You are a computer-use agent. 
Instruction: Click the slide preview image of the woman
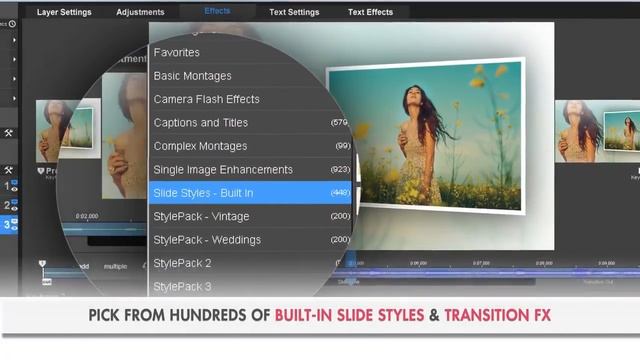click(x=426, y=136)
